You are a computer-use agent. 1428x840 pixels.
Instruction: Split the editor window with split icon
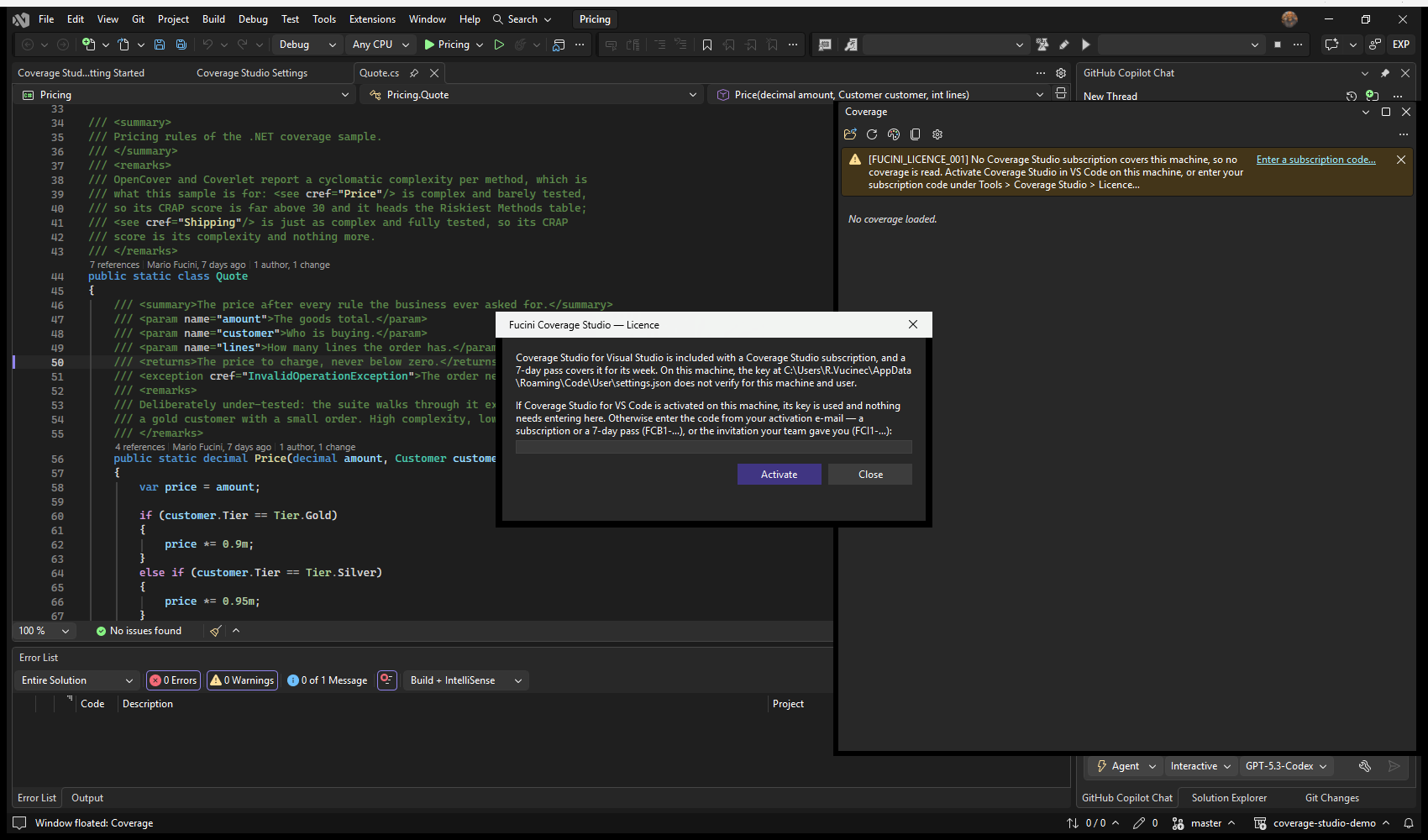tap(1061, 94)
